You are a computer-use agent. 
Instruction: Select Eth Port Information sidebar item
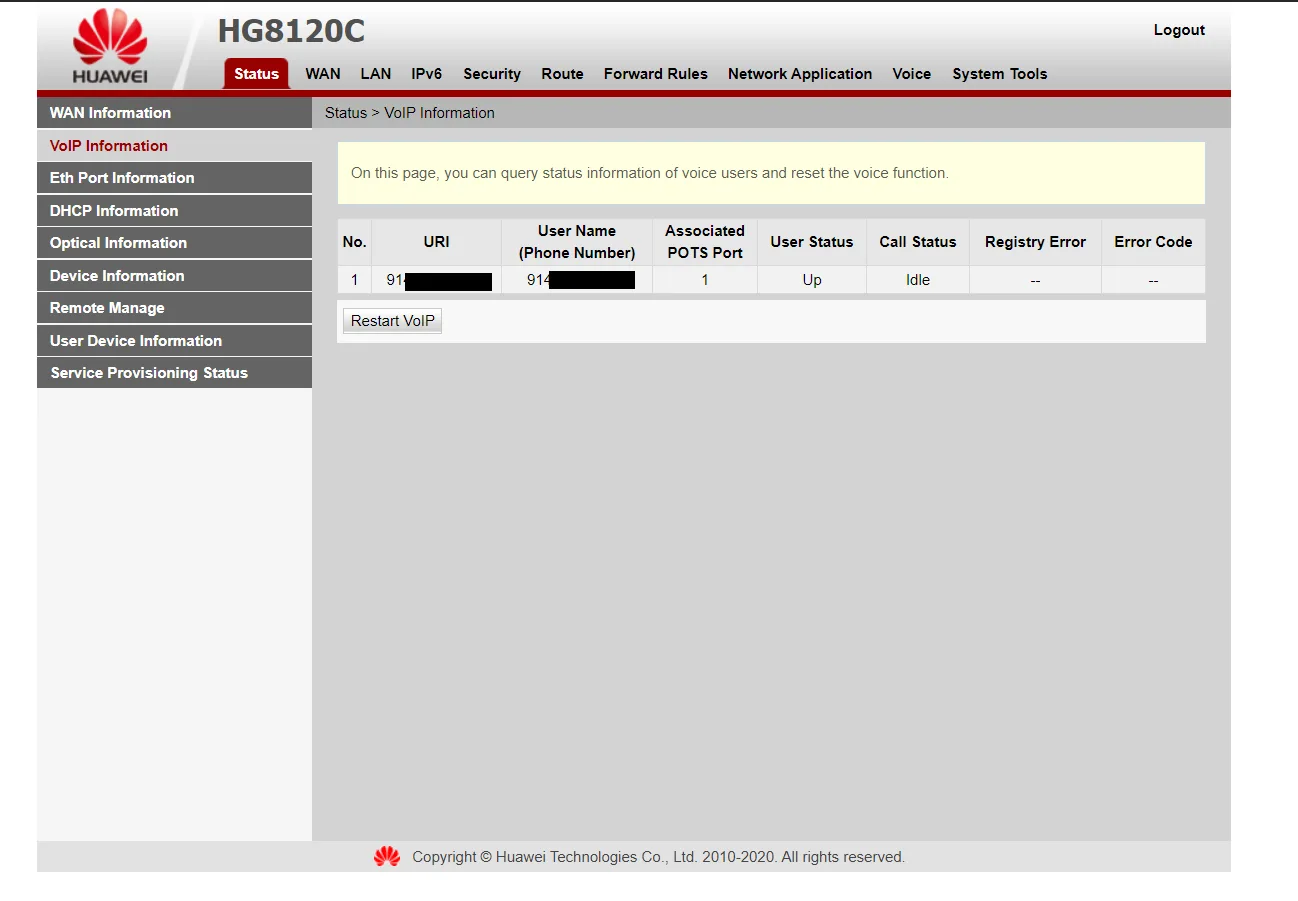click(122, 178)
